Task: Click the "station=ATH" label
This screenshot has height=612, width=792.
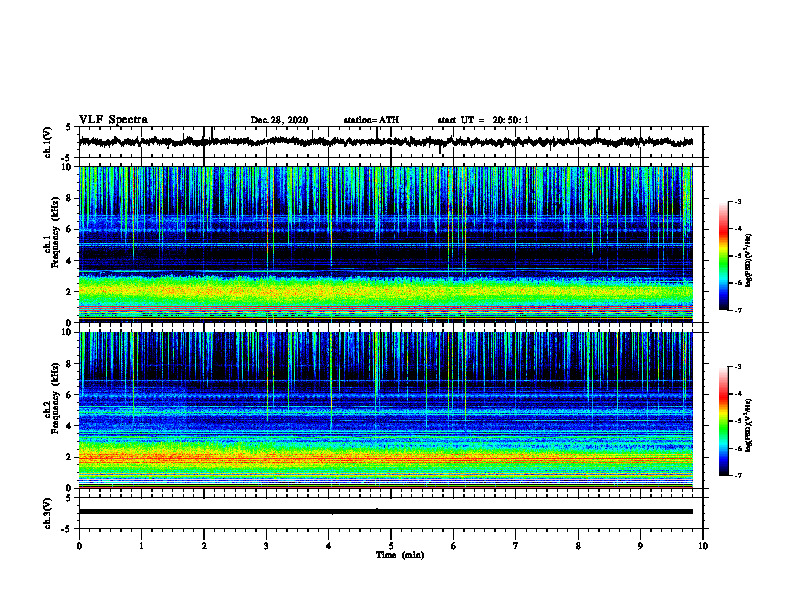Action: [371, 120]
